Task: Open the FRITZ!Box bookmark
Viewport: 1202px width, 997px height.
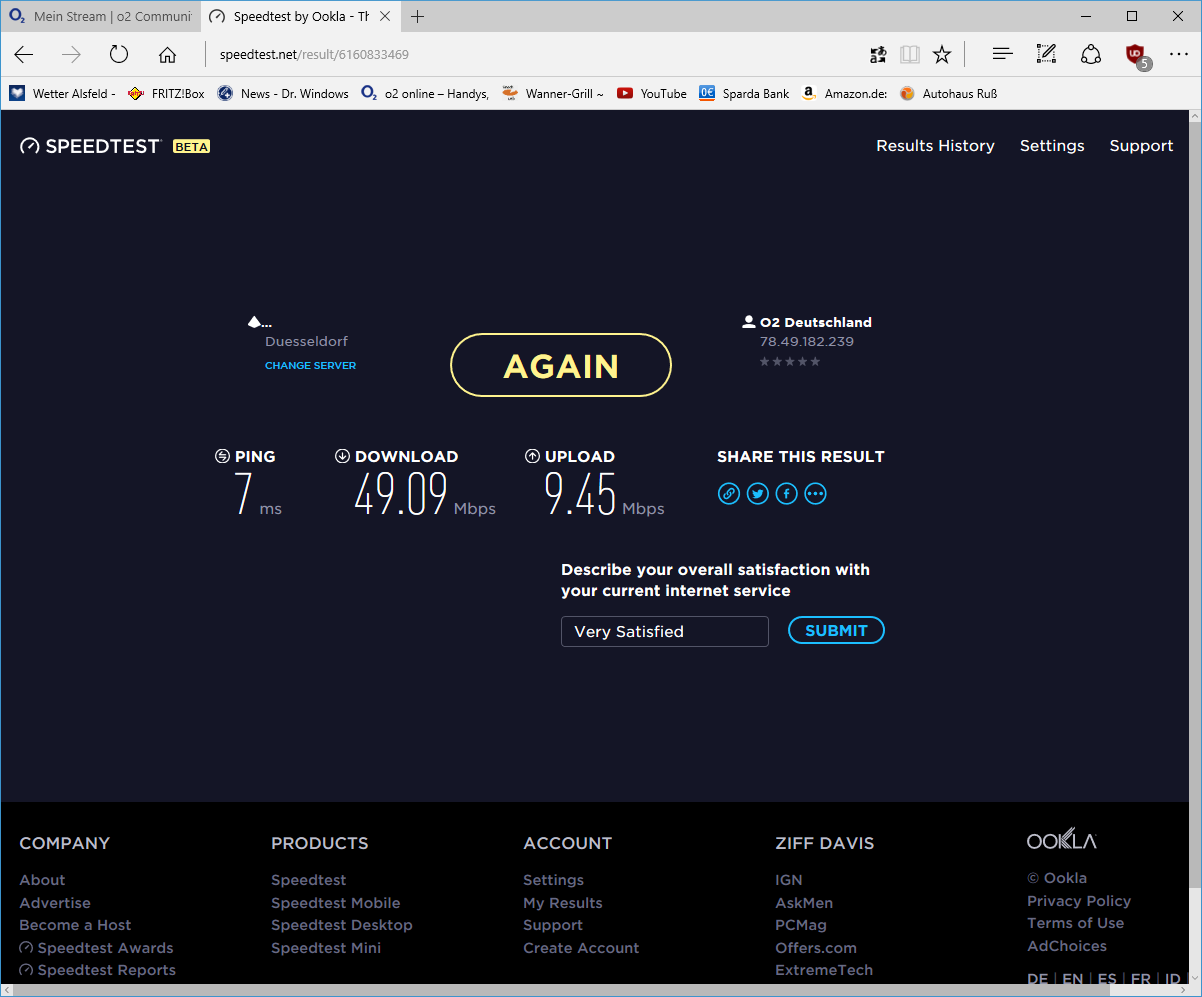Action: pos(166,93)
